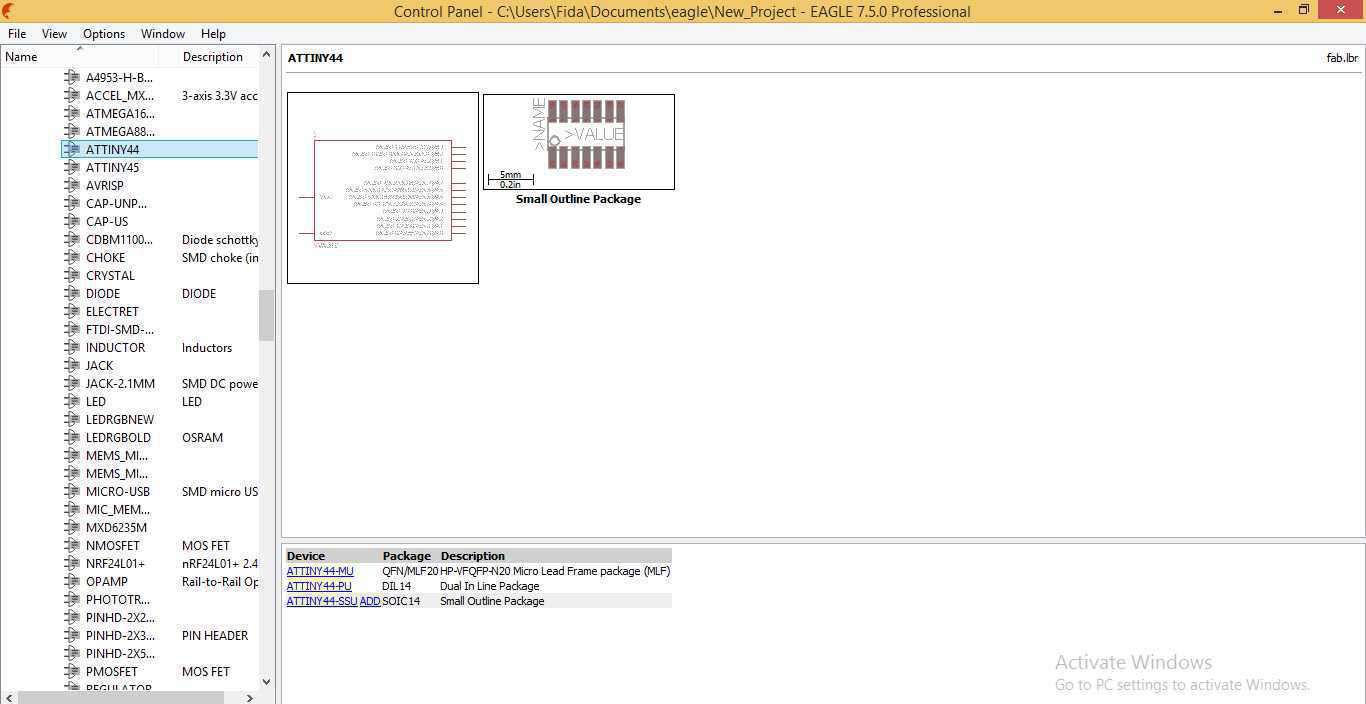The width and height of the screenshot is (1366, 704).
Task: Select the PINHD-2X3... pin header entry
Action: point(120,635)
